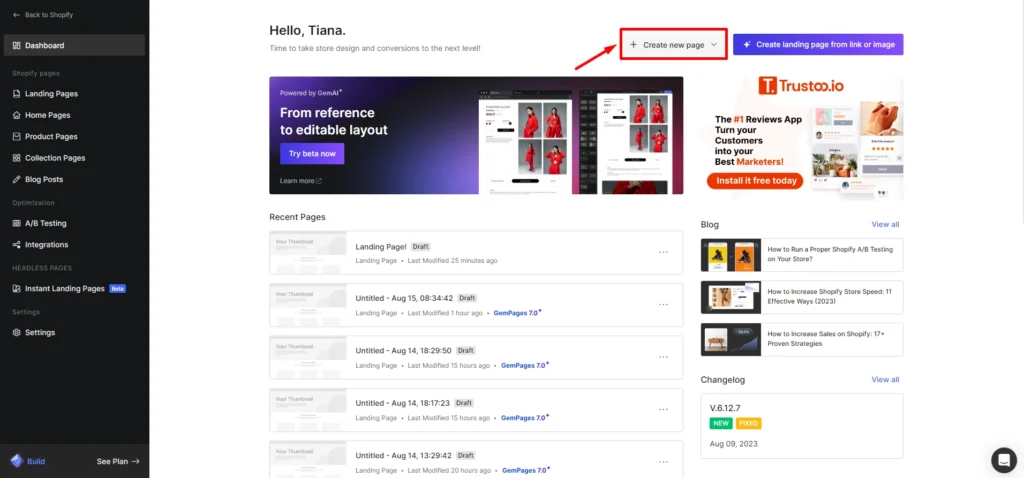1024x478 pixels.
Task: Click A/B Testing blog article thumbnail
Action: pyautogui.click(x=731, y=255)
